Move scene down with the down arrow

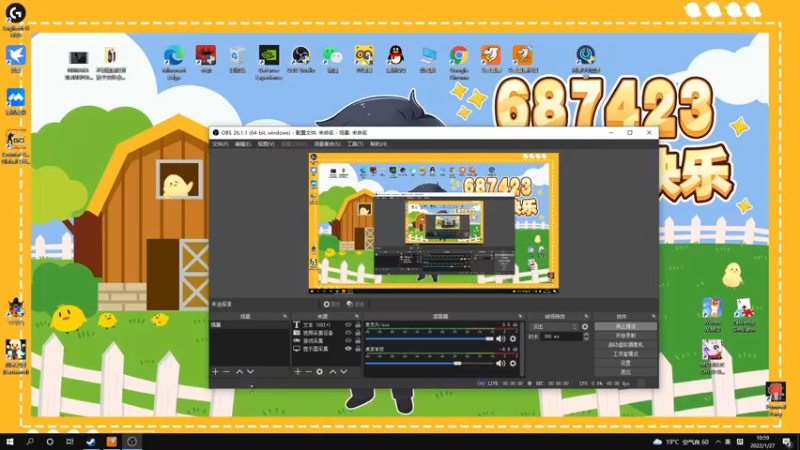tap(250, 372)
